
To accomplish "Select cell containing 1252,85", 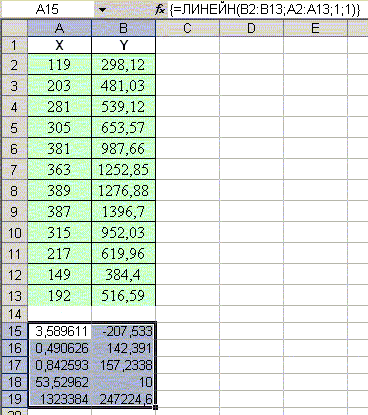I will click(x=123, y=170).
